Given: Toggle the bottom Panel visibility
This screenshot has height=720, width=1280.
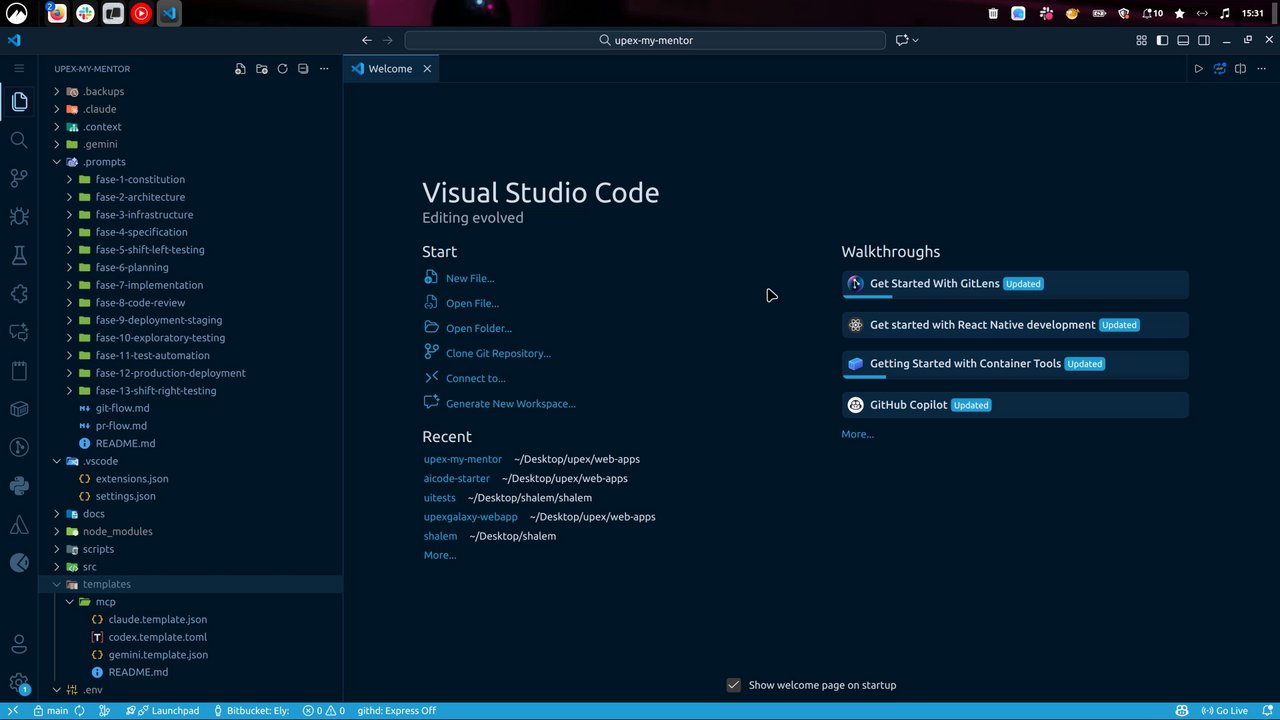Looking at the screenshot, I should tap(1183, 40).
